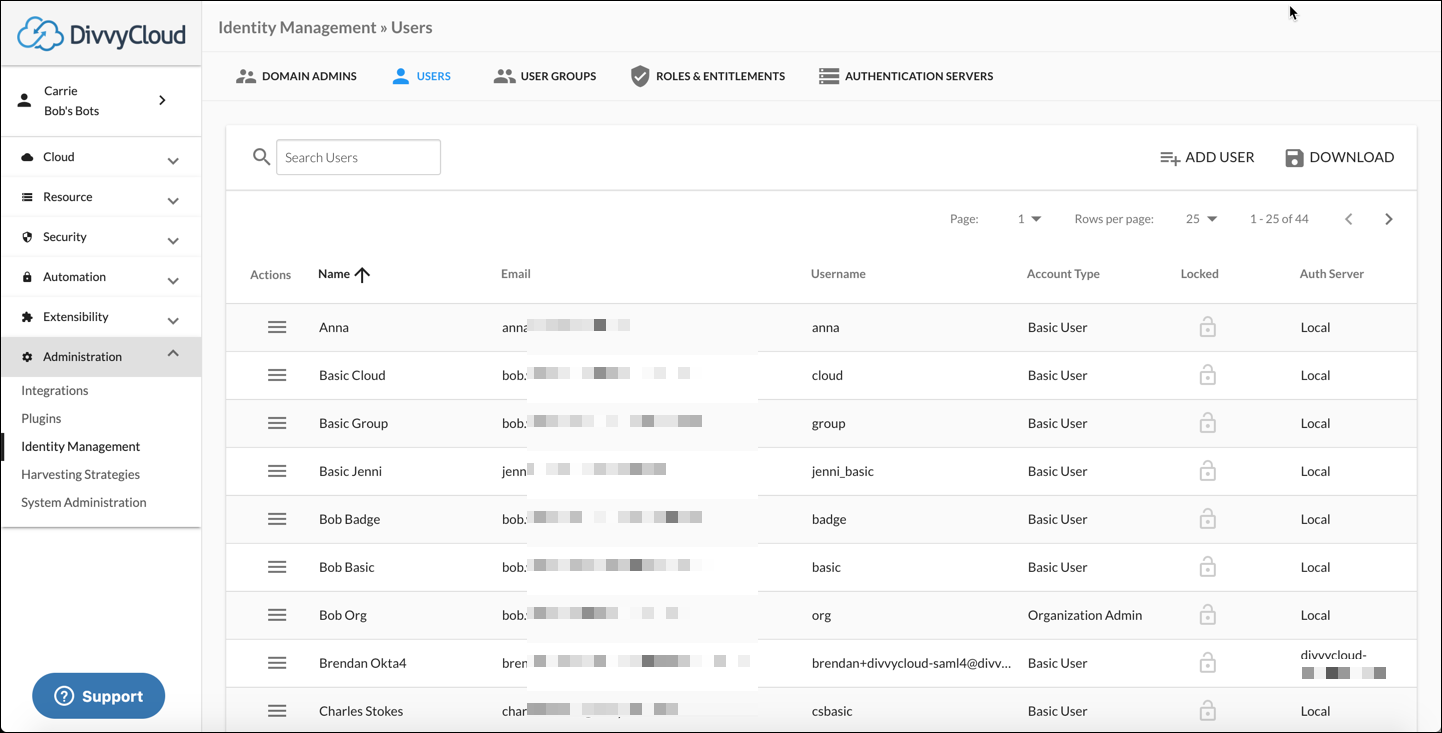The image size is (1442, 733).
Task: Switch to the Domain Admins tab
Action: point(296,76)
